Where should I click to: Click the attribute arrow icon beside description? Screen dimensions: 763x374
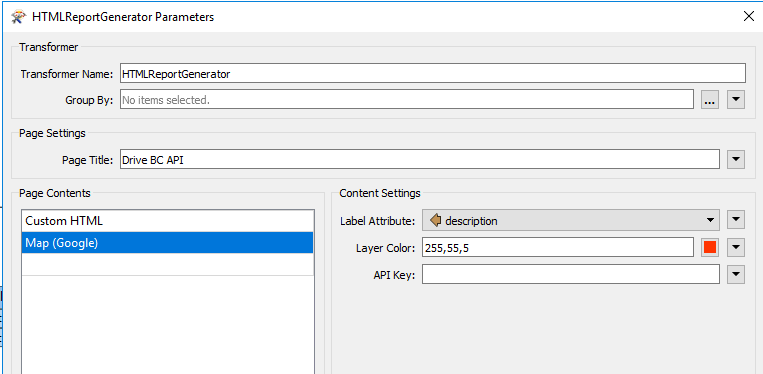point(436,221)
